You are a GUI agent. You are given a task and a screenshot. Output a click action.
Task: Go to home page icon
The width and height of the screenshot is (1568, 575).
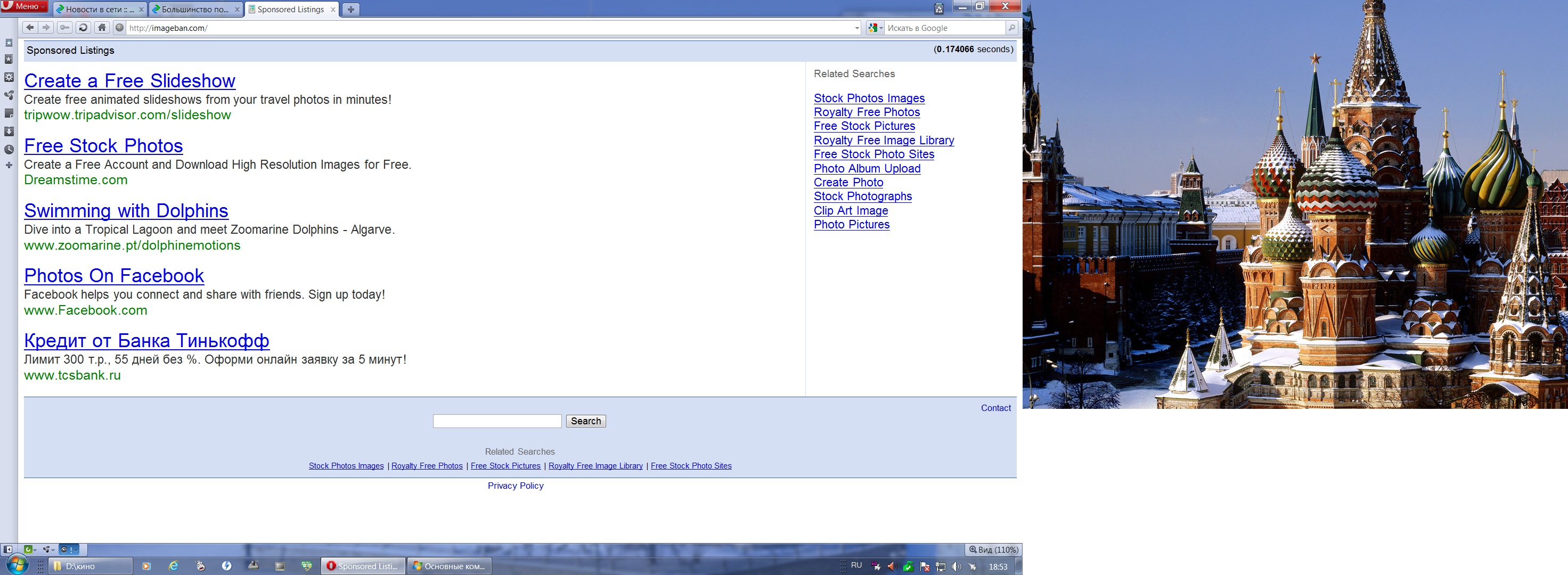[102, 27]
